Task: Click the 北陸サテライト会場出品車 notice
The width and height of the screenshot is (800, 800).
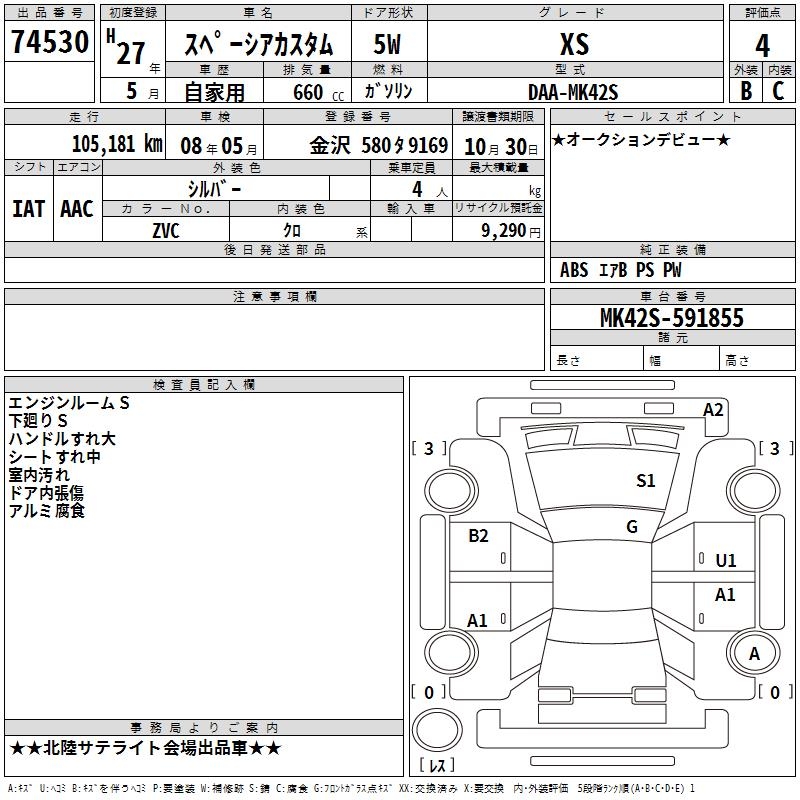Action: [145, 748]
